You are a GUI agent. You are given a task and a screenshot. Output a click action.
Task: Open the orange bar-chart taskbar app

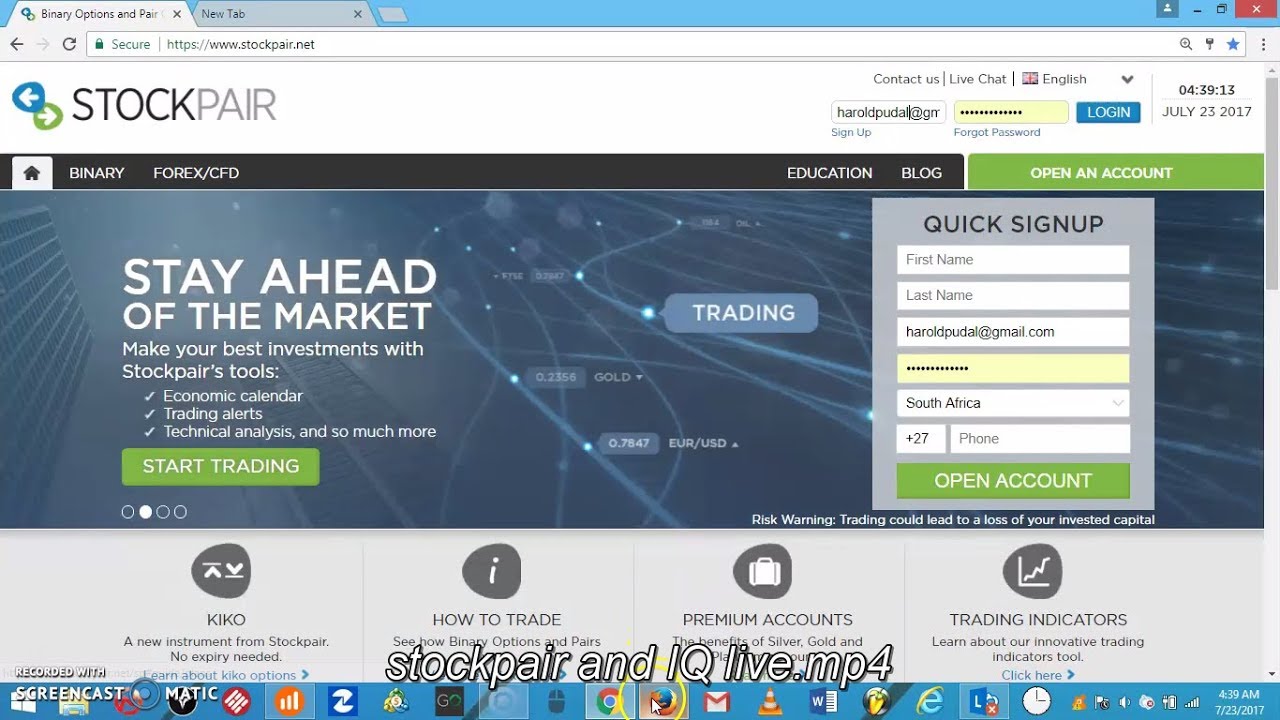click(x=289, y=702)
